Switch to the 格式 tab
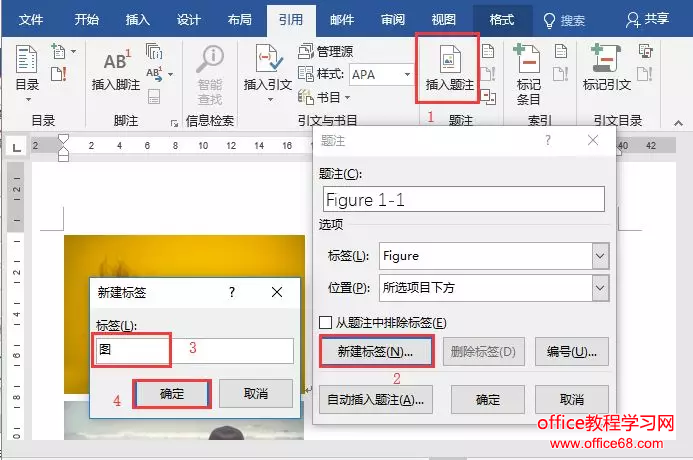The width and height of the screenshot is (693, 460). tap(502, 20)
